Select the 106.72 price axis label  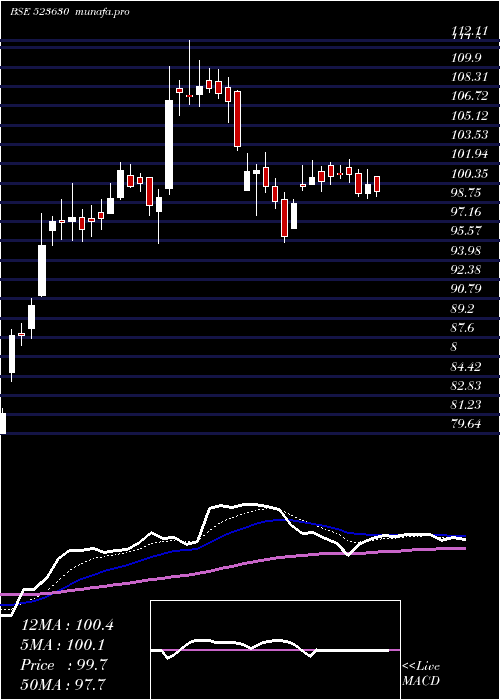coord(469,96)
